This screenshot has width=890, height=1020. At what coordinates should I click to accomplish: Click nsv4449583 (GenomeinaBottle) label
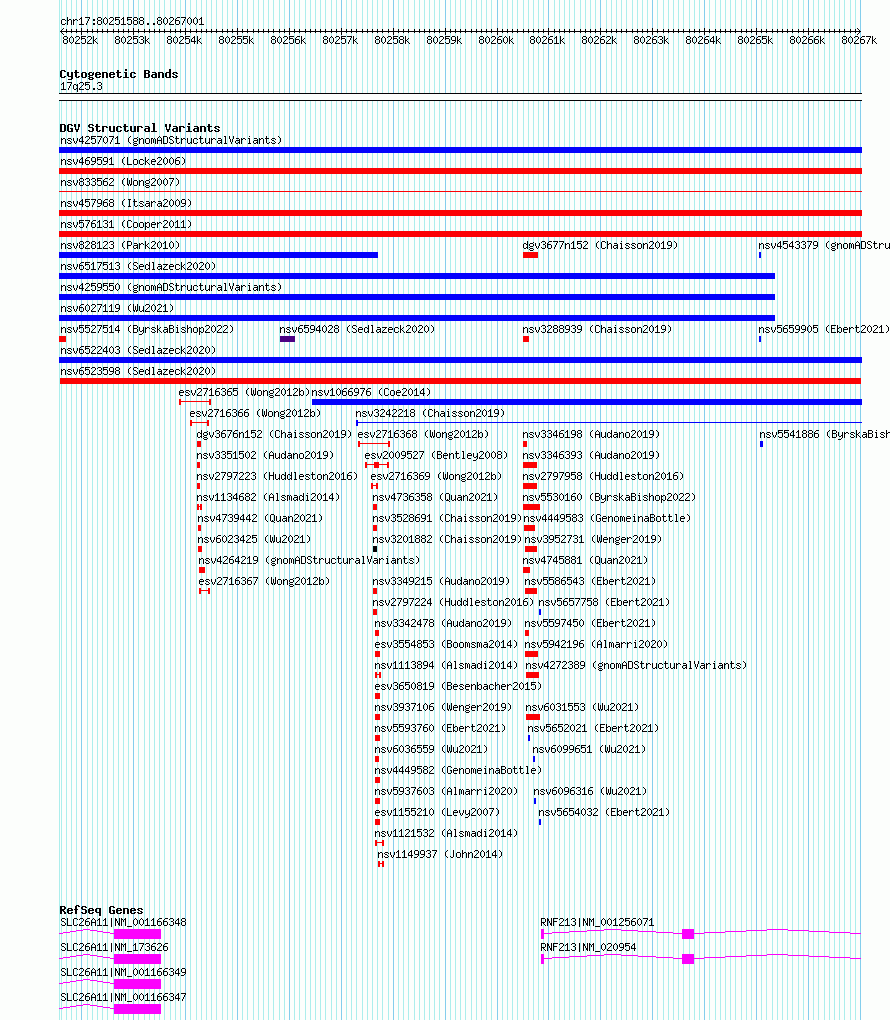pos(607,518)
